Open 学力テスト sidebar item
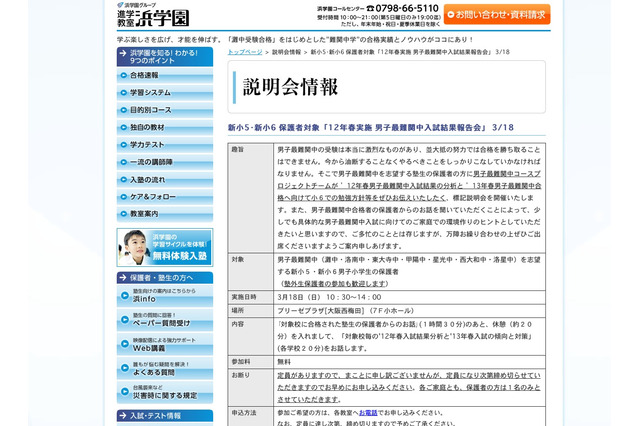This screenshot has height=426, width=640. (x=164, y=145)
